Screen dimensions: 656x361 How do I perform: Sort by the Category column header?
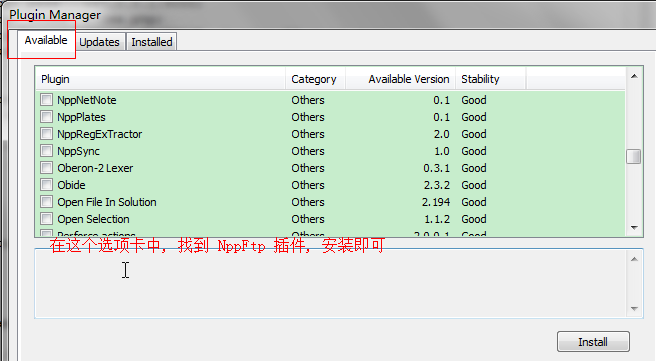click(x=315, y=79)
